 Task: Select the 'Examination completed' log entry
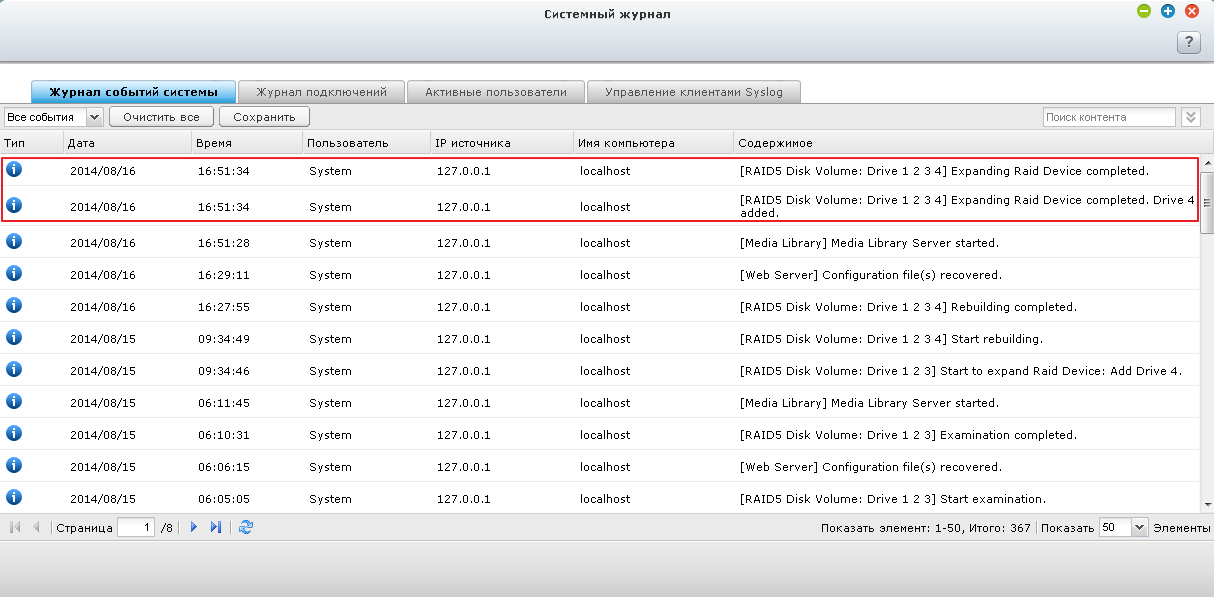[600, 434]
